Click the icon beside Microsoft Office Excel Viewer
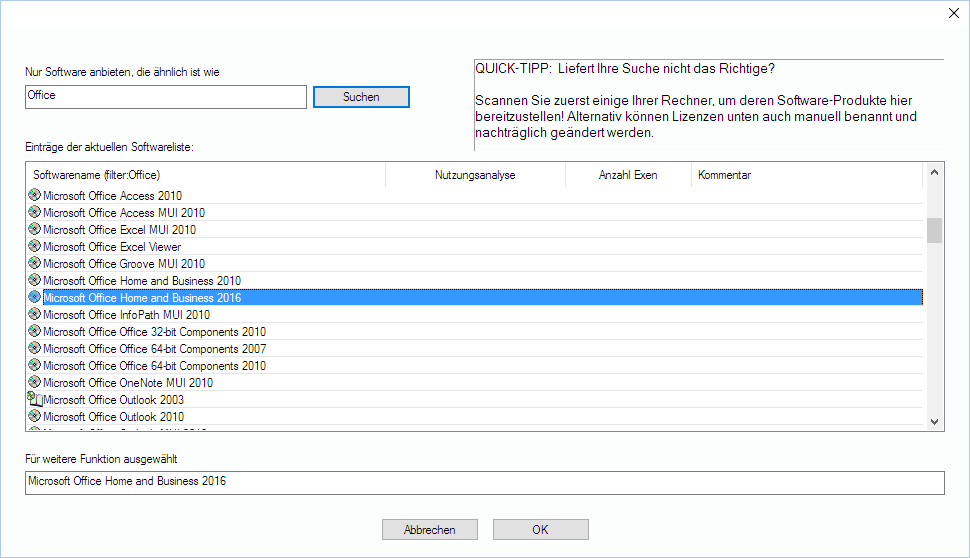This screenshot has height=558, width=970. point(35,246)
